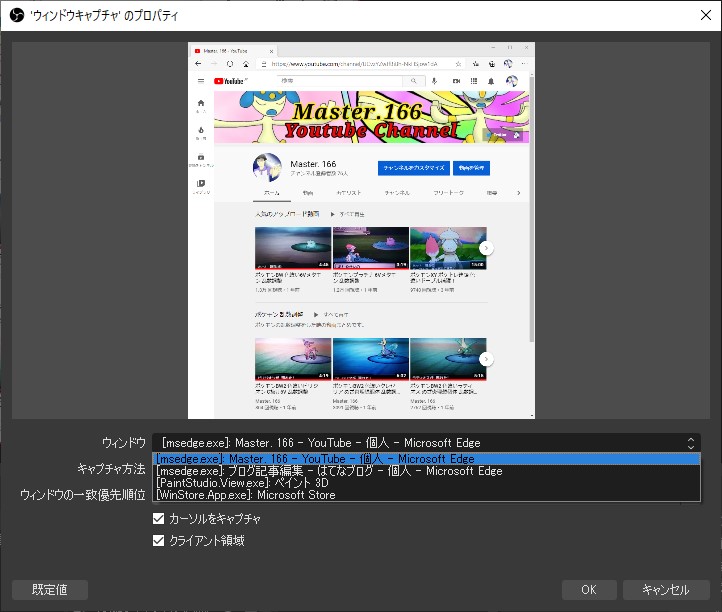Click the Master. 166 channel avatar in the preview
Image resolution: width=722 pixels, height=612 pixels.
(267, 167)
